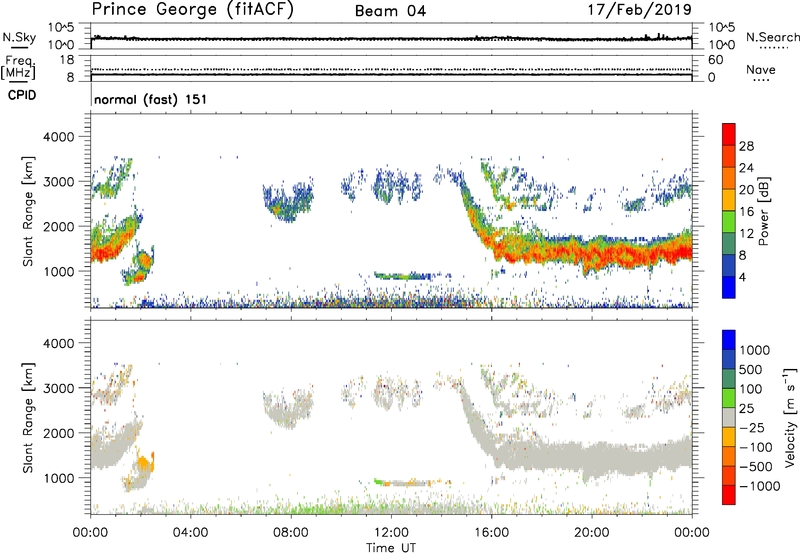Click the '4' tick on Power colorbar

pyautogui.click(x=742, y=277)
